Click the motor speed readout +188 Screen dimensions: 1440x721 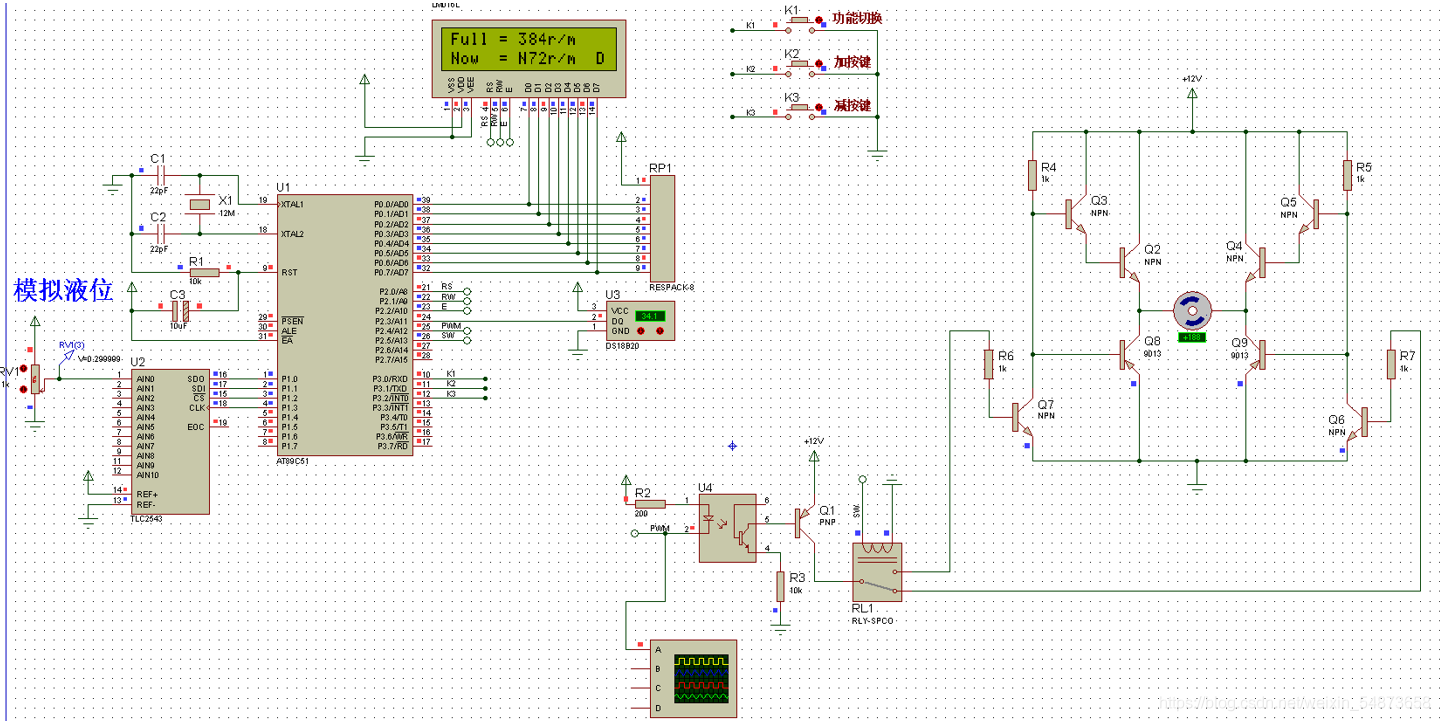[1192, 337]
